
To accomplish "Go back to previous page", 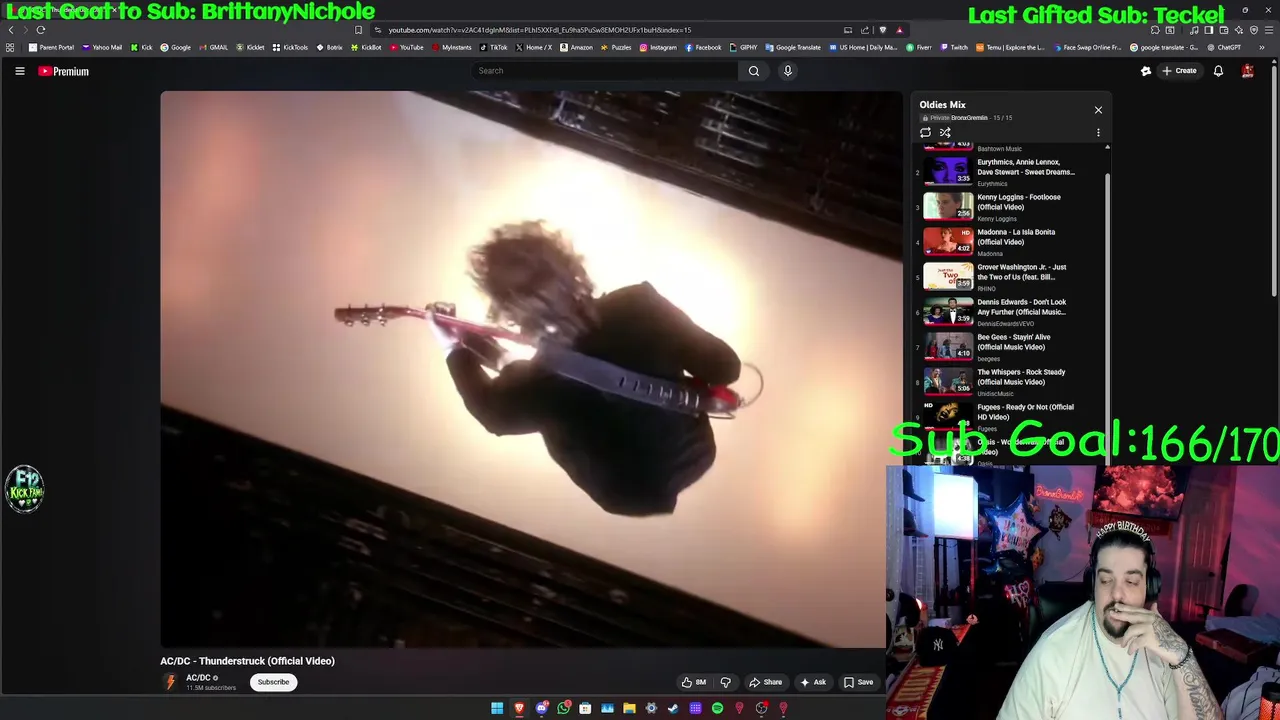I will pyautogui.click(x=11, y=30).
